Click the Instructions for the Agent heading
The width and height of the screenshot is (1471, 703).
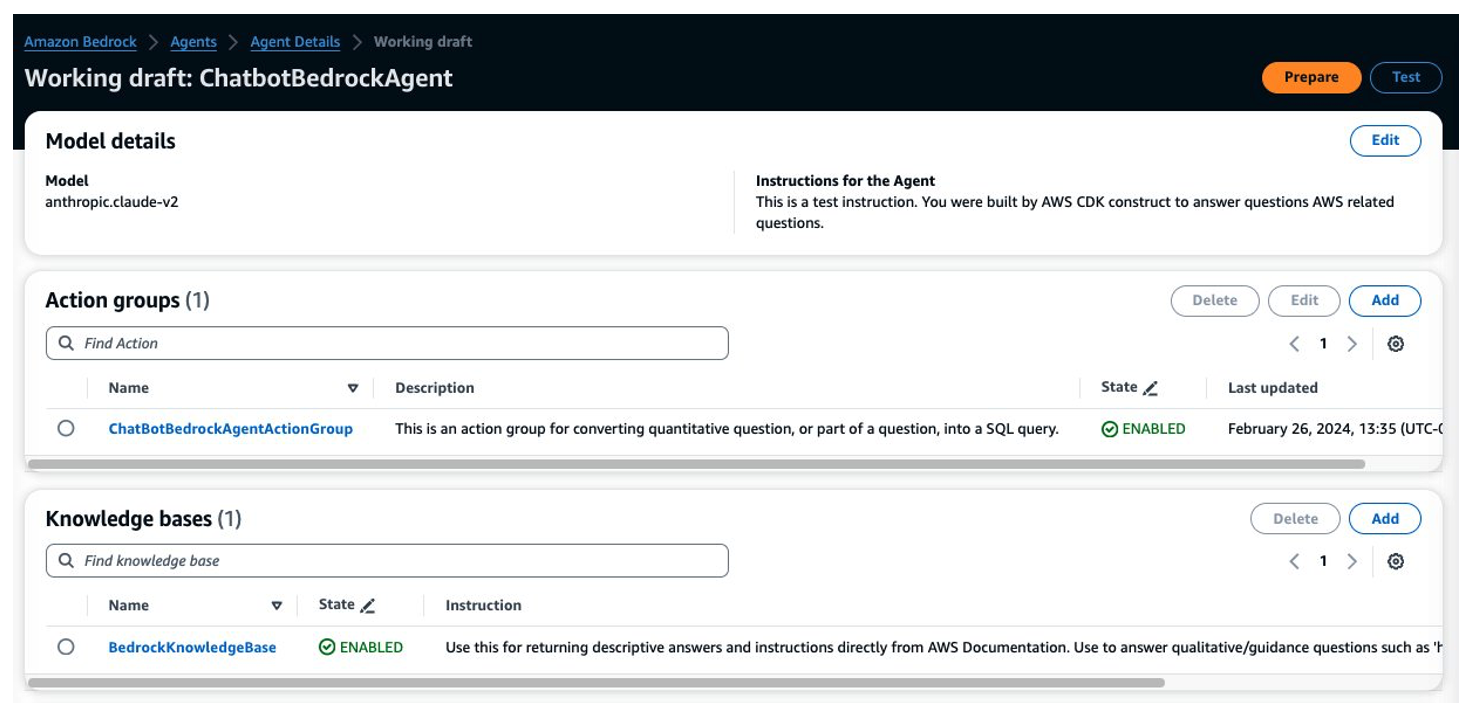tap(845, 181)
